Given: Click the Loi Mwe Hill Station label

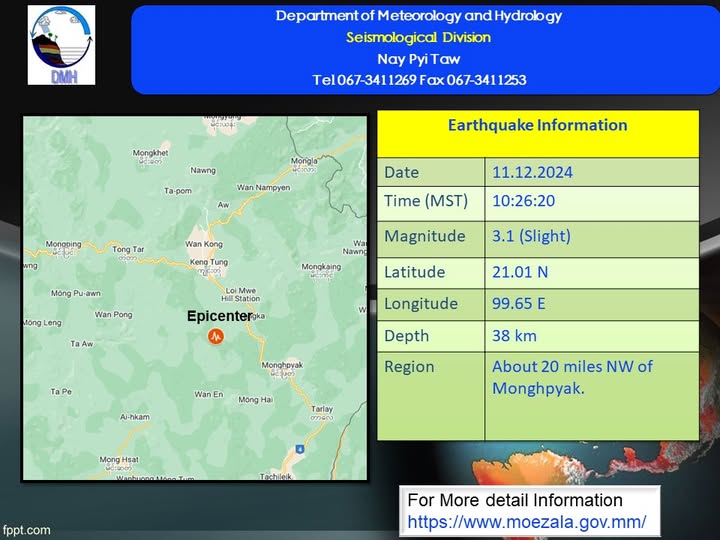Looking at the screenshot, I should tap(241, 294).
